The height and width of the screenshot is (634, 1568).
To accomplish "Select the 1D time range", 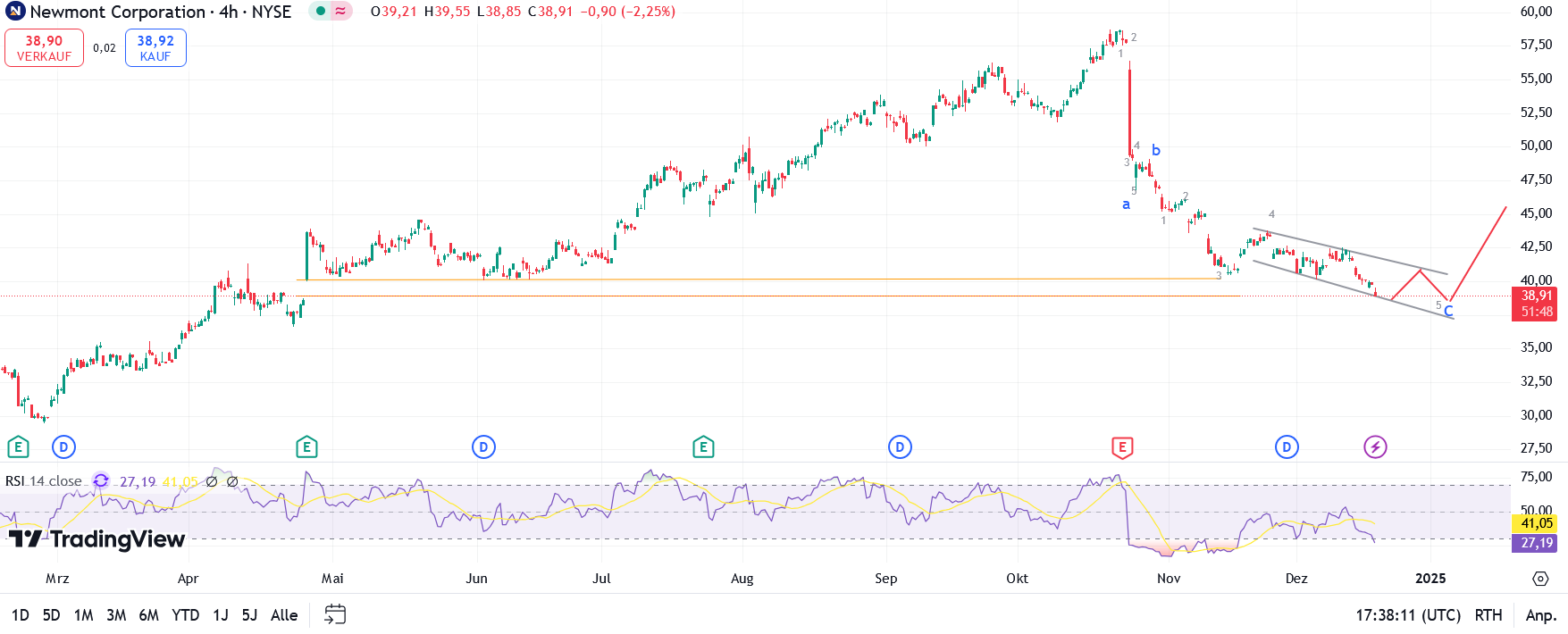I will [x=21, y=615].
